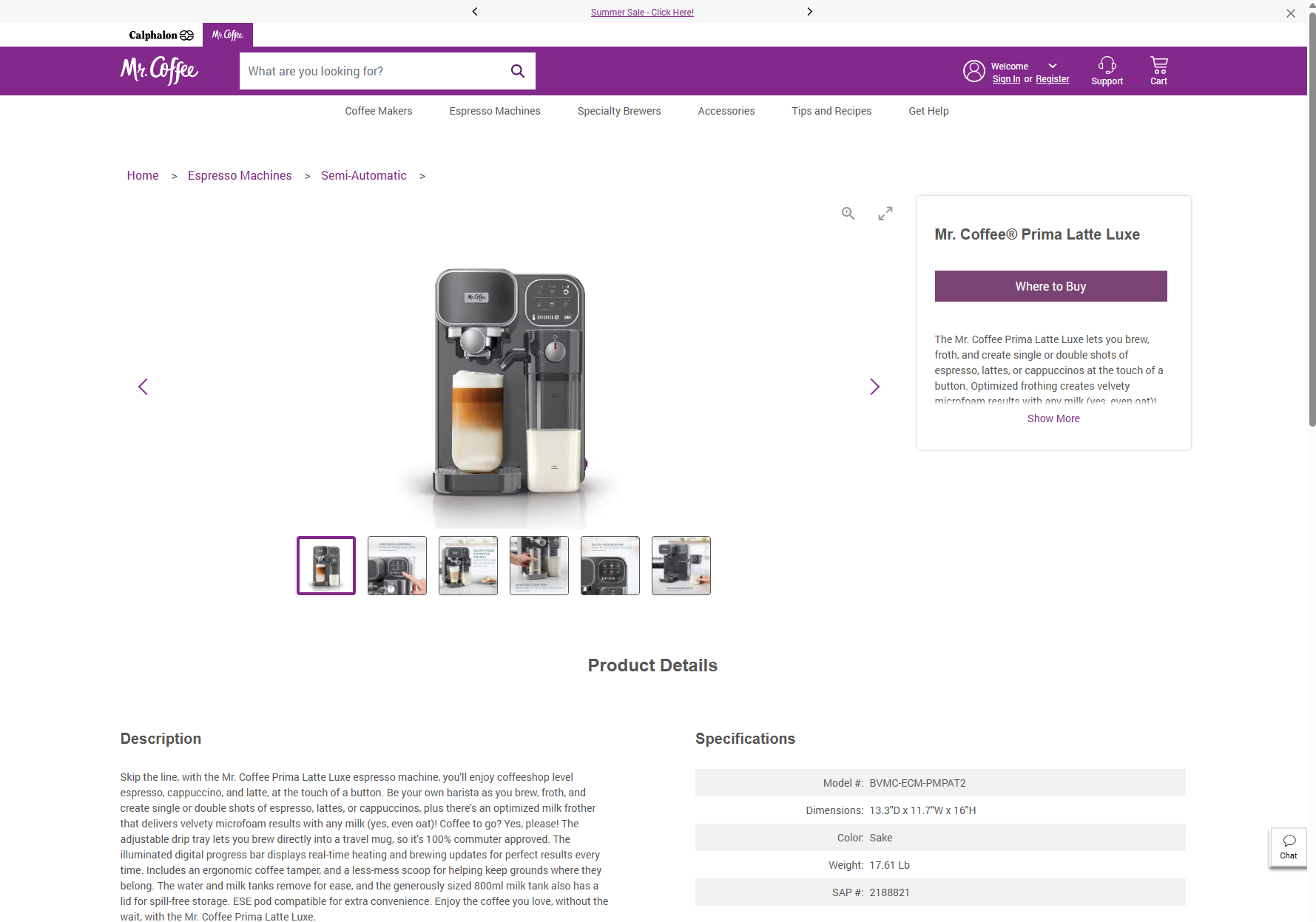
Task: Go to Semi-Automatic breadcrumb
Action: pos(364,175)
